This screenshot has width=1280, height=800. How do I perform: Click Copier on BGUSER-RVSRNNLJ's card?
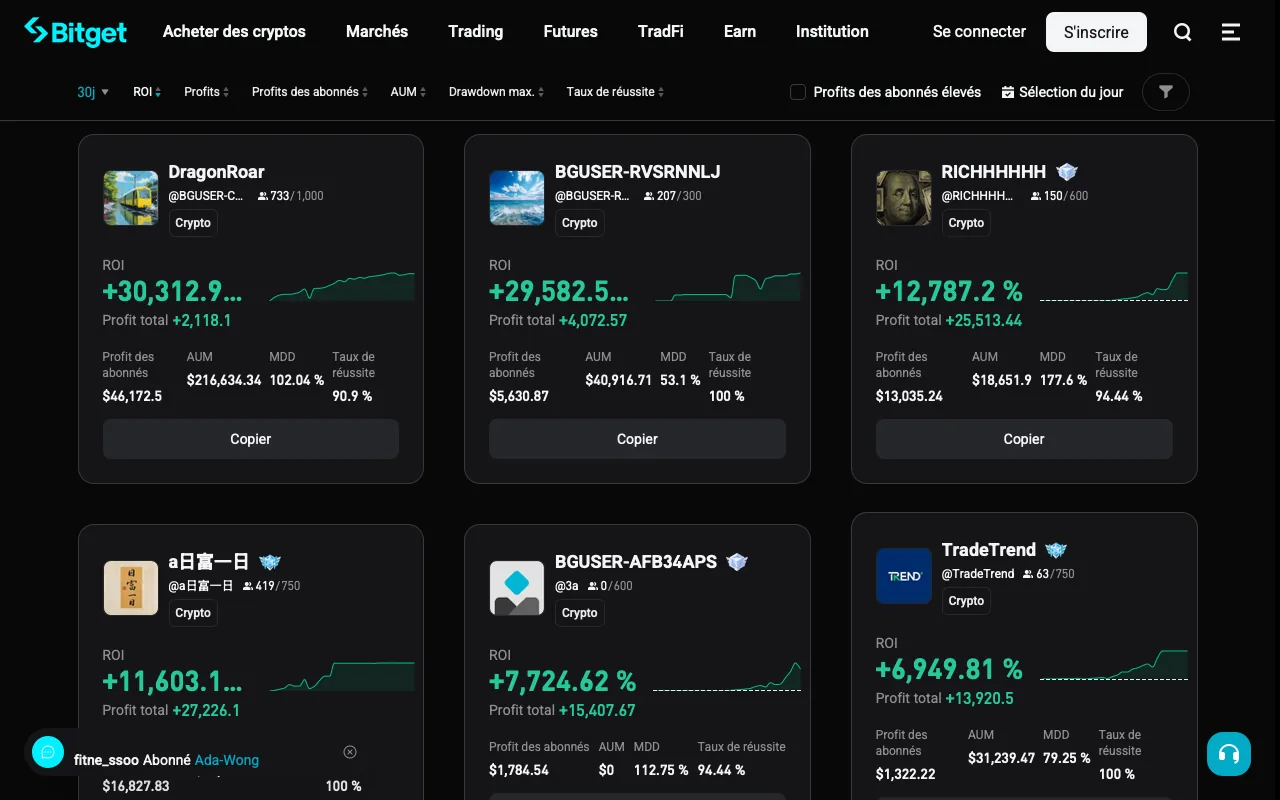[637, 439]
